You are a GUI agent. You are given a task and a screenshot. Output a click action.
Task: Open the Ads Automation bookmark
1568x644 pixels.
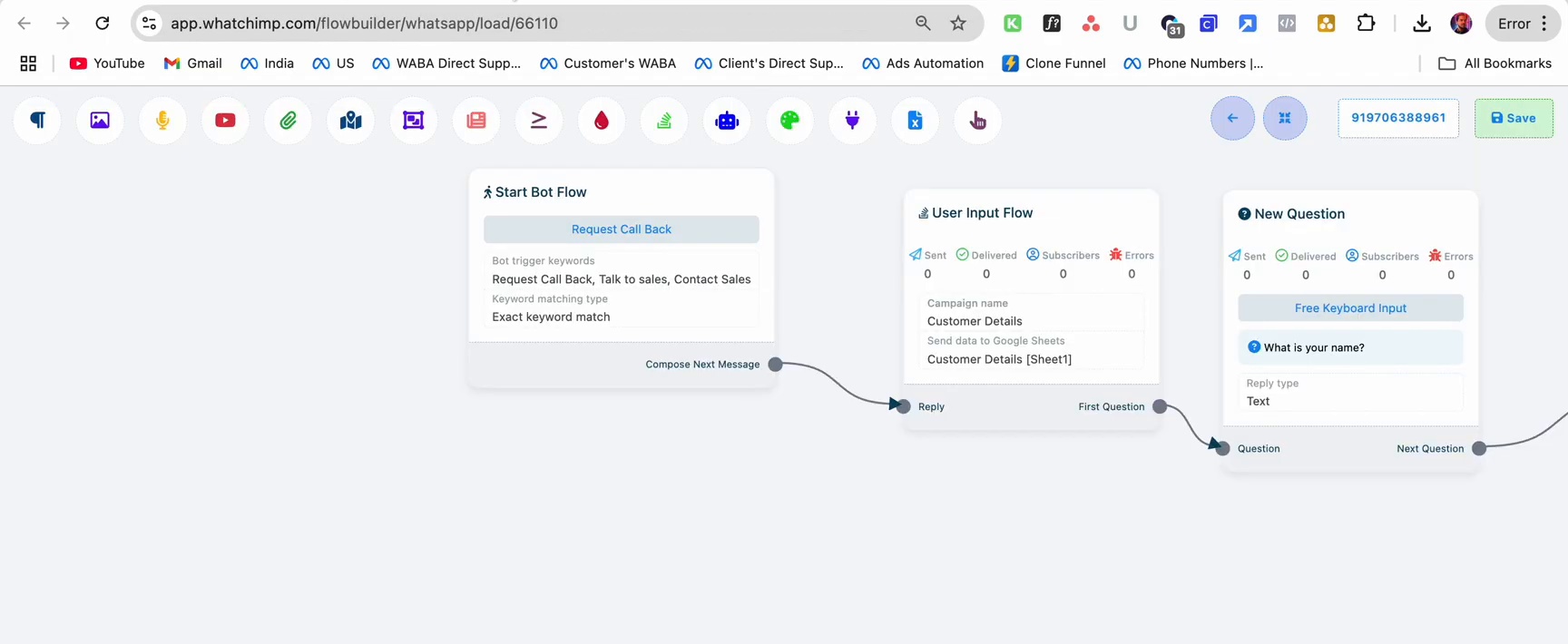[923, 63]
